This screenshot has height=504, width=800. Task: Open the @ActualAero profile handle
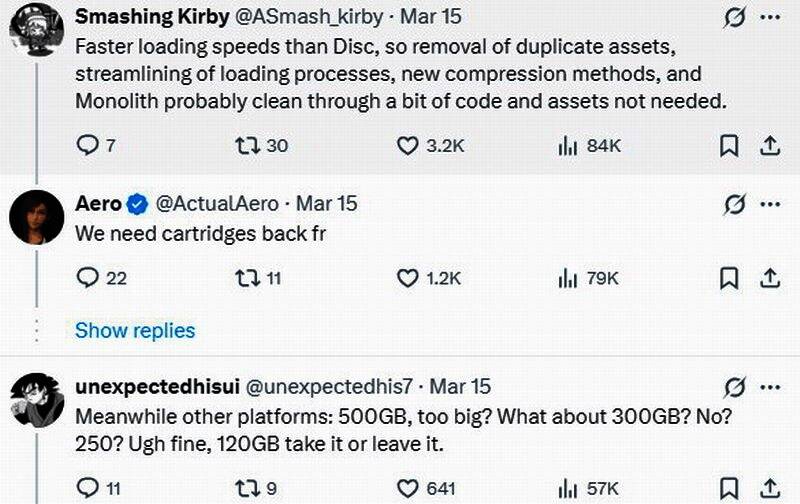pyautogui.click(x=220, y=204)
